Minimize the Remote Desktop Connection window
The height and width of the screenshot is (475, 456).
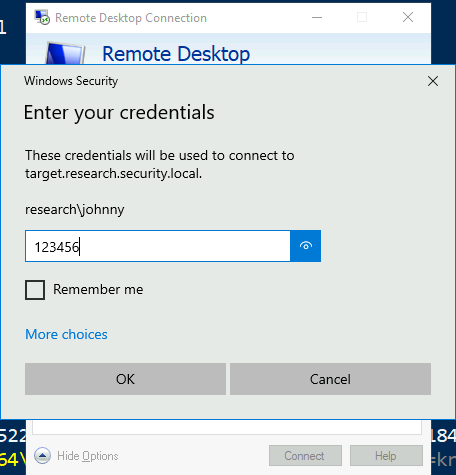(317, 17)
